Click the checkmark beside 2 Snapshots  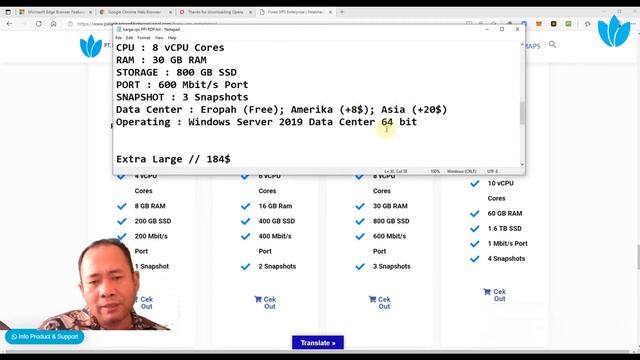245,267
